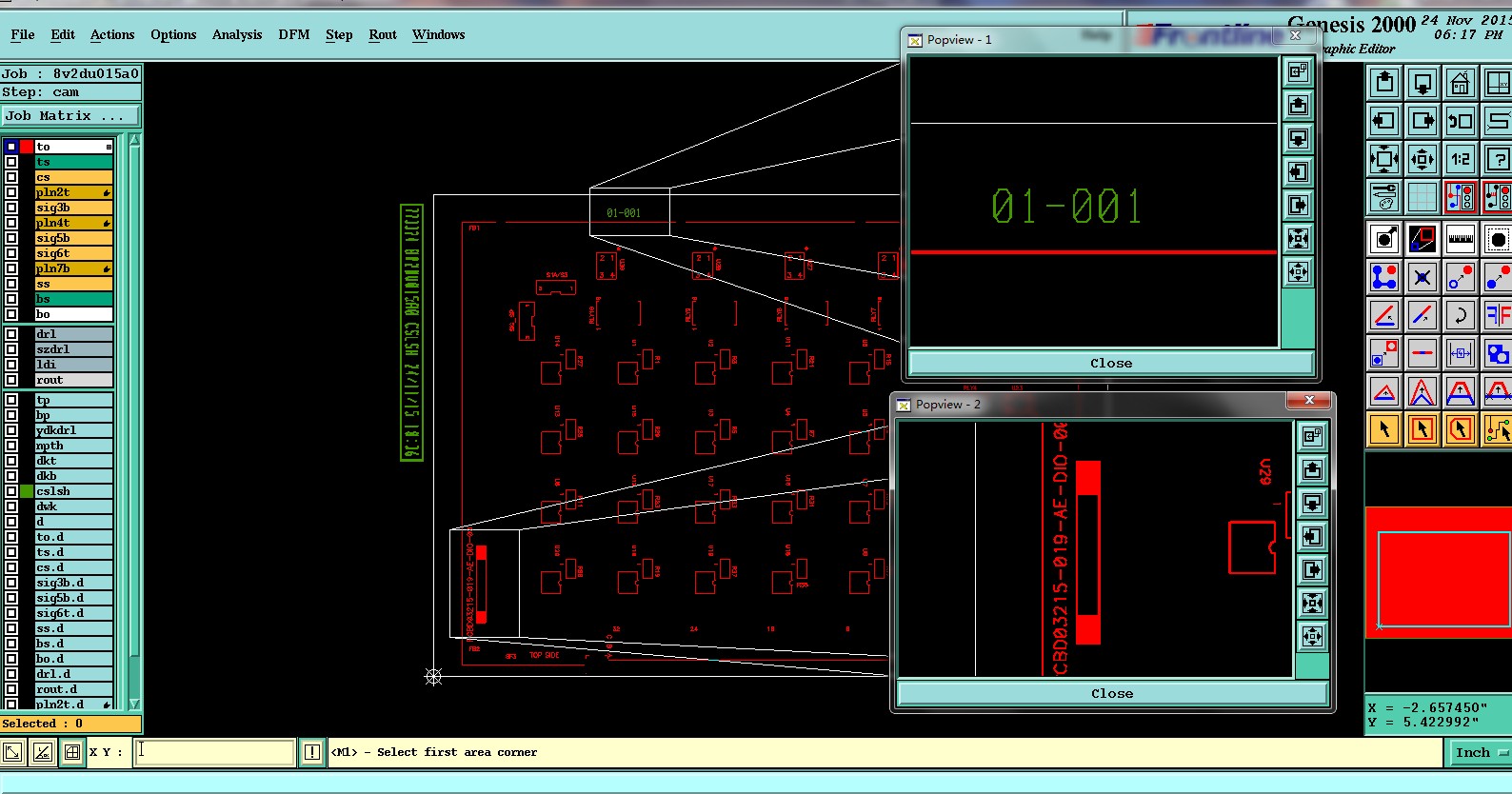Open the DFM menu
1512x794 pixels.
click(x=294, y=34)
